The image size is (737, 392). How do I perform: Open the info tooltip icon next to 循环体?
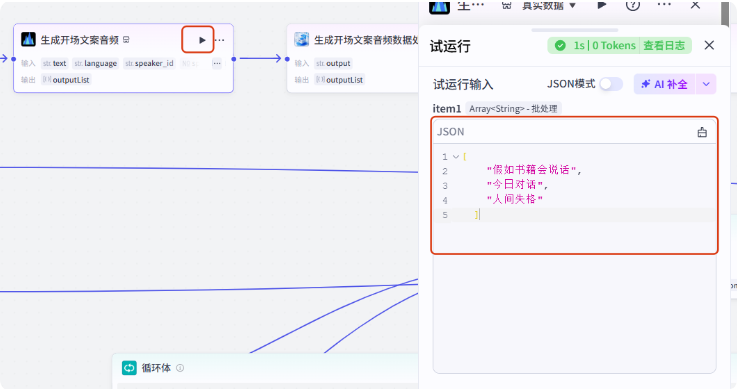point(180,368)
